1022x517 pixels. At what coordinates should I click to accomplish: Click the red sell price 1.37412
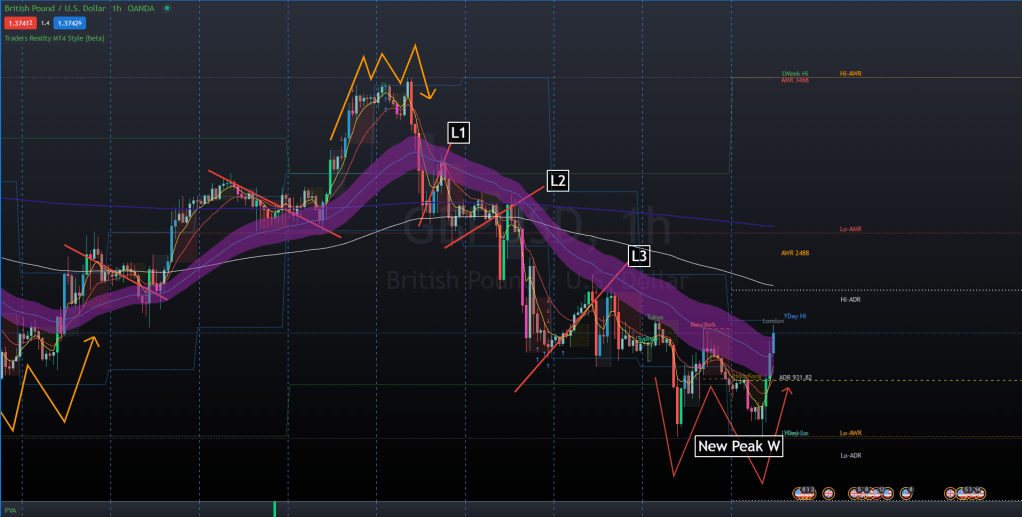pos(19,22)
